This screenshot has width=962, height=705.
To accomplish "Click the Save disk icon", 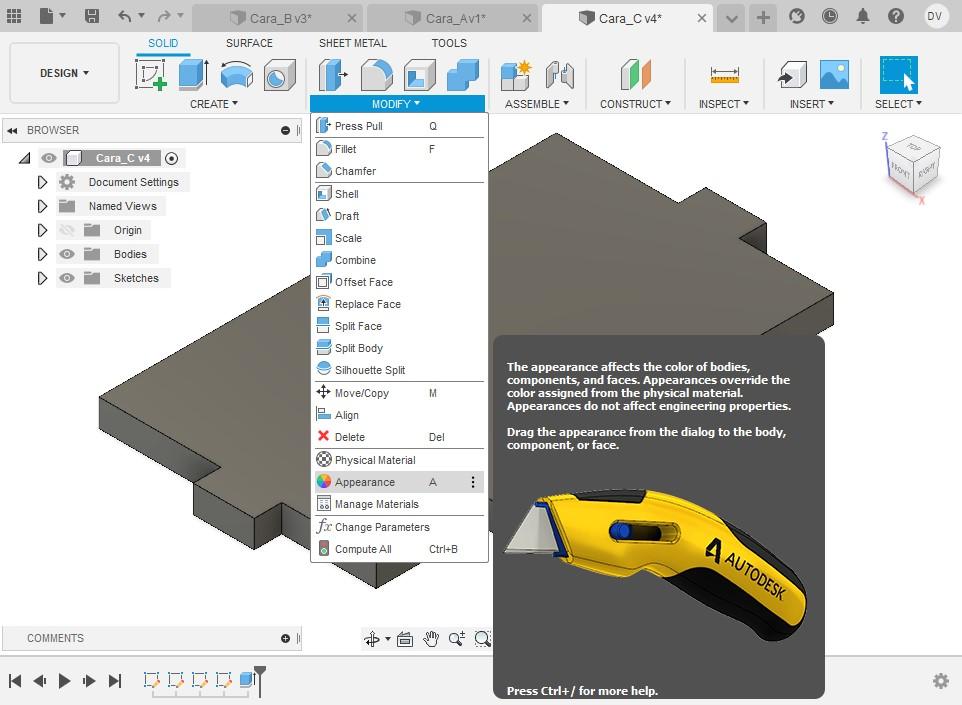I will tap(91, 16).
